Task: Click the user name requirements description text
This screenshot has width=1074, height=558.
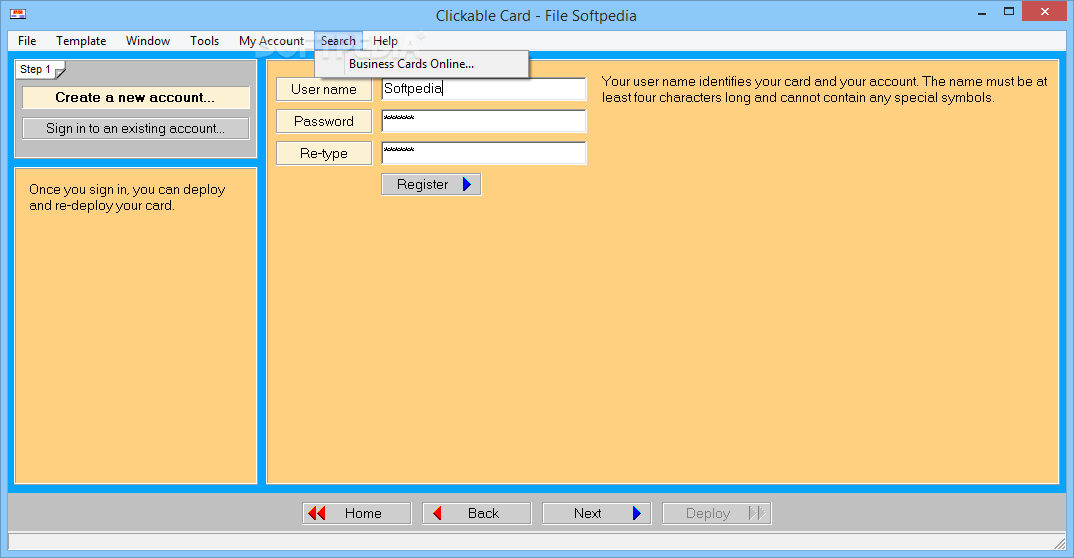Action: (x=825, y=90)
